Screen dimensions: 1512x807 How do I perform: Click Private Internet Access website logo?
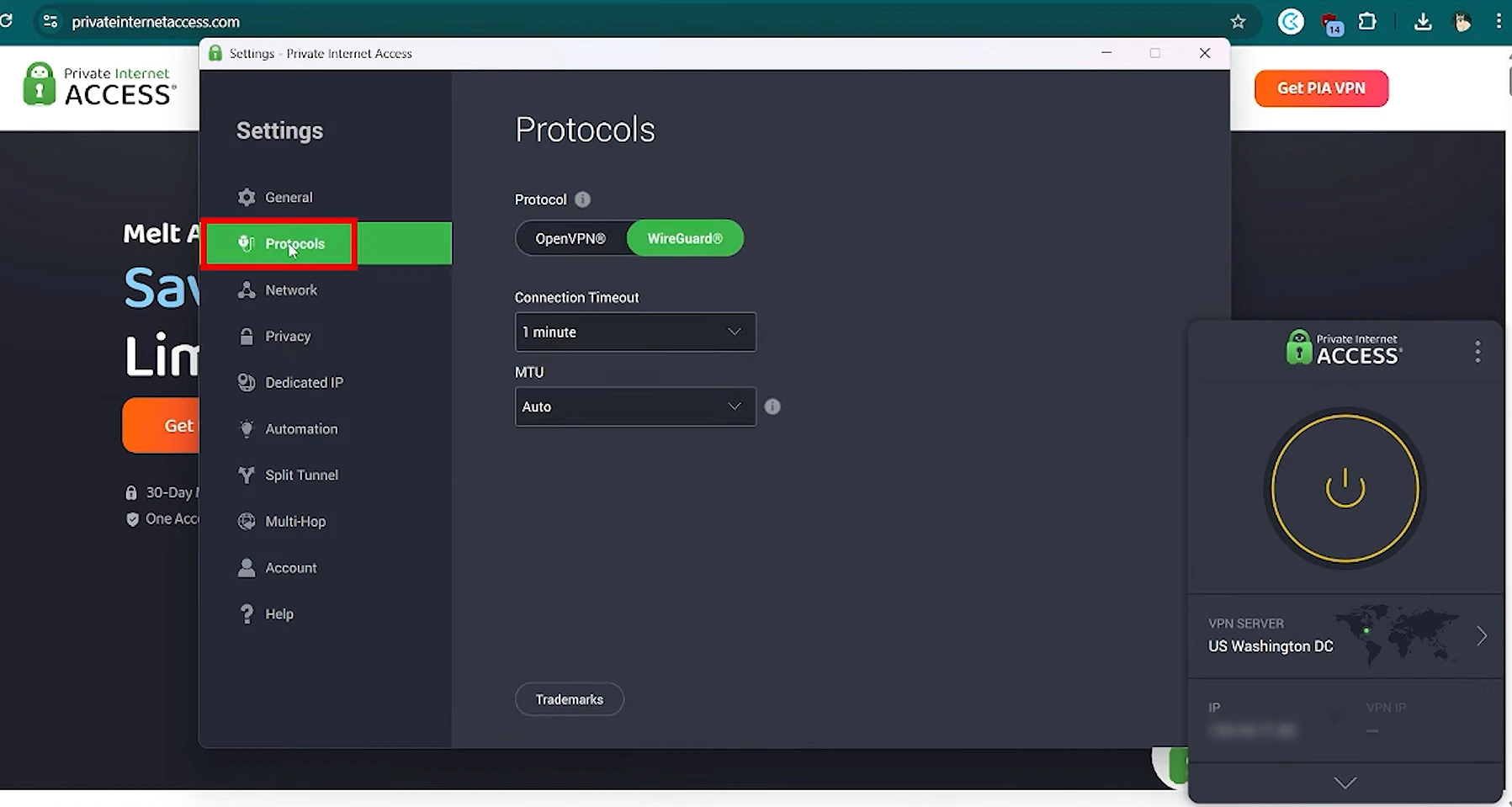(x=100, y=84)
